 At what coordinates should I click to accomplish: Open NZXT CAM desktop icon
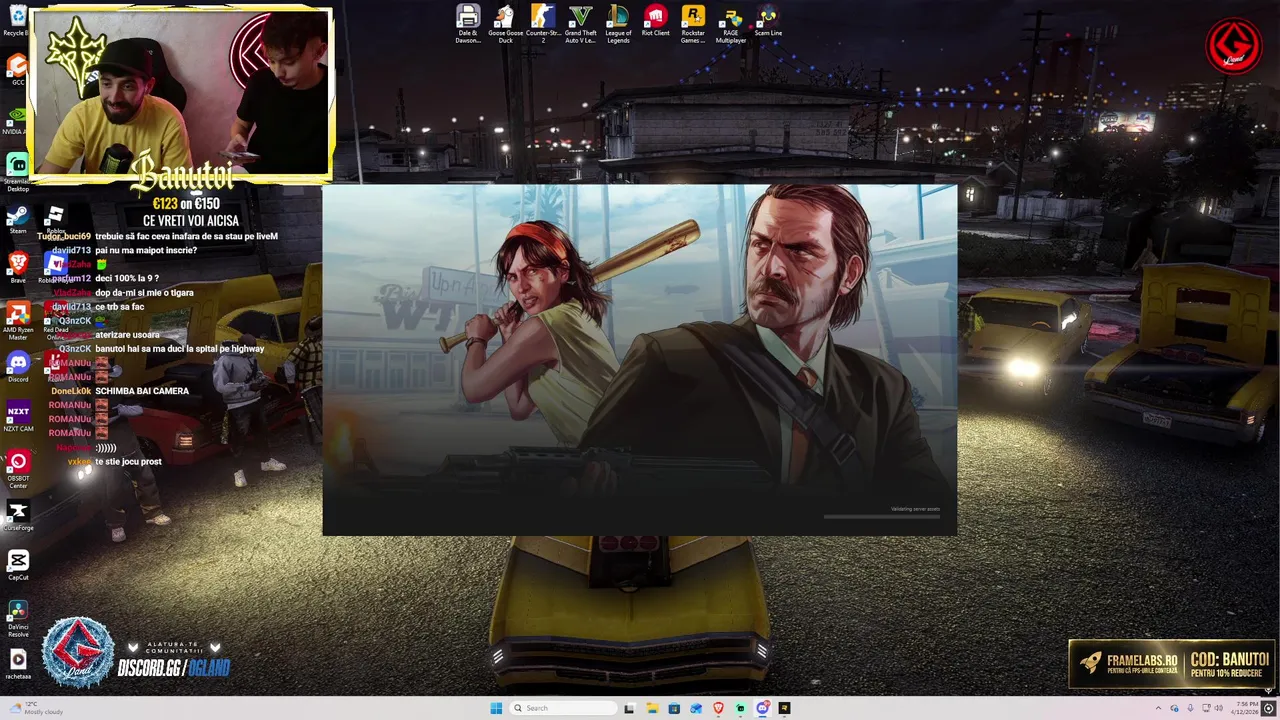[x=18, y=417]
